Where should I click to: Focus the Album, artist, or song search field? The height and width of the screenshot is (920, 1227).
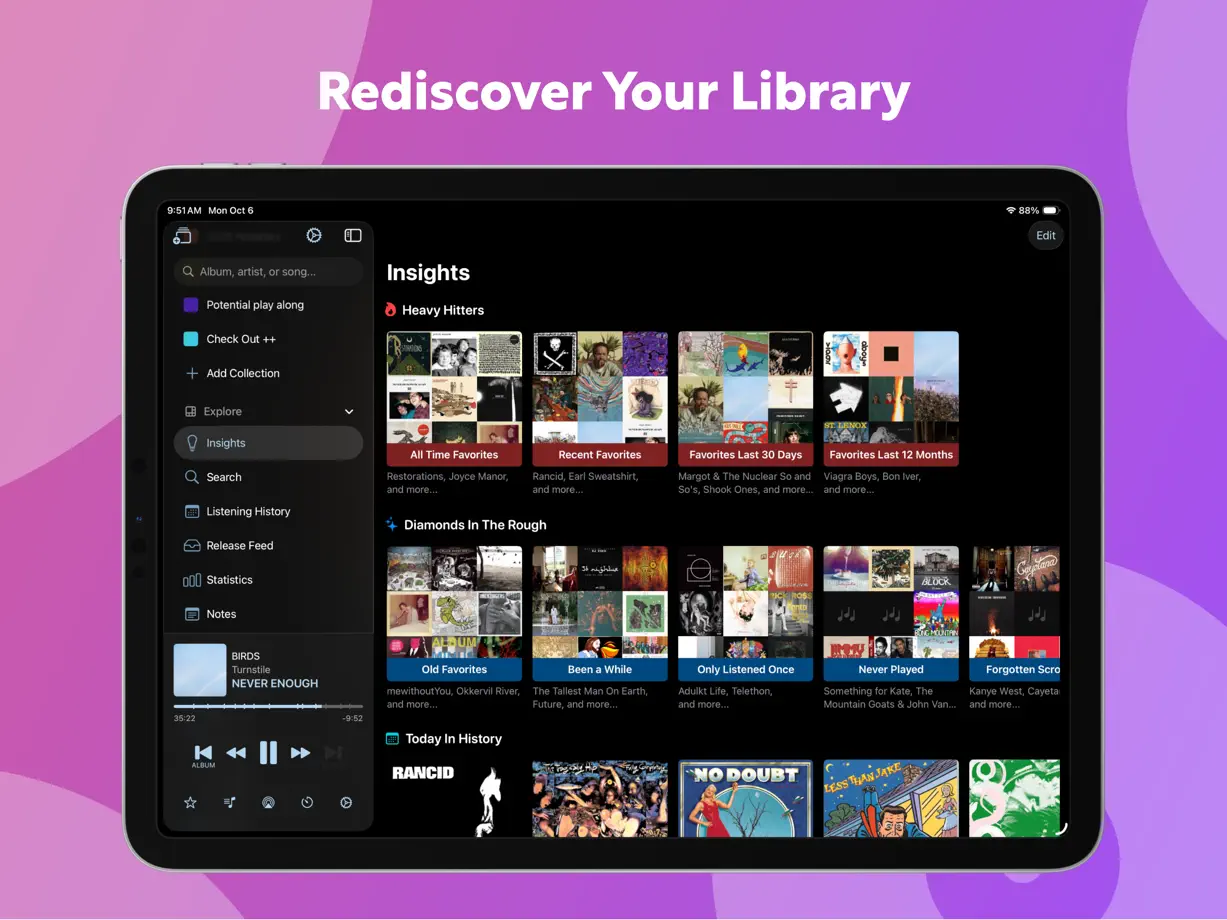pos(268,271)
